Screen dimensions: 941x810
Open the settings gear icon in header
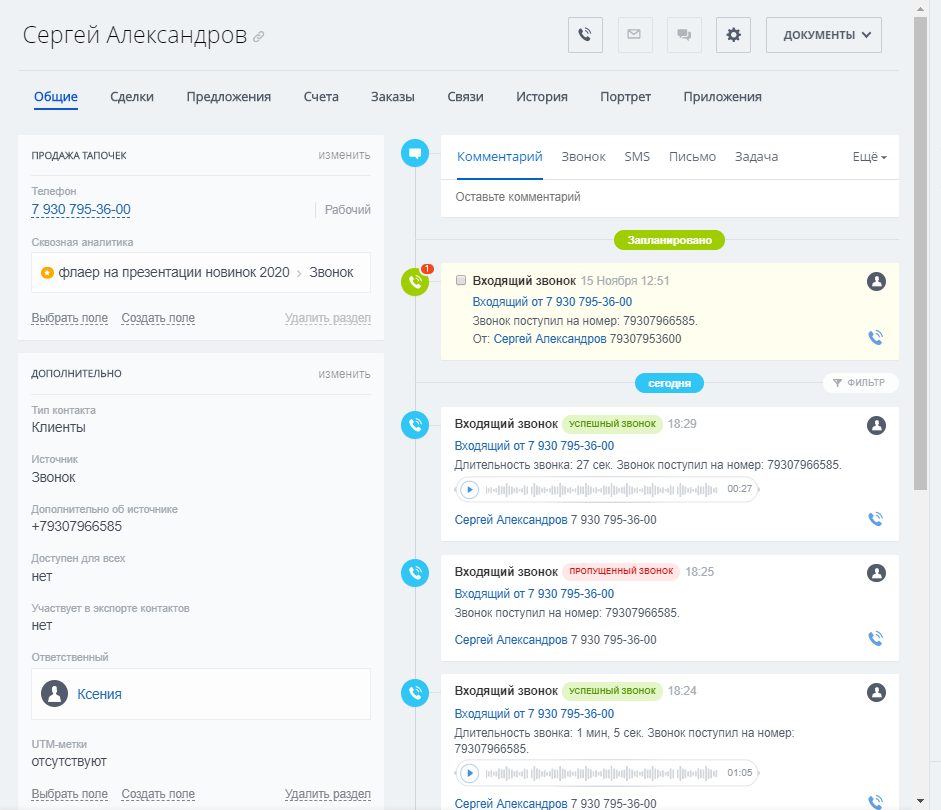click(x=733, y=34)
